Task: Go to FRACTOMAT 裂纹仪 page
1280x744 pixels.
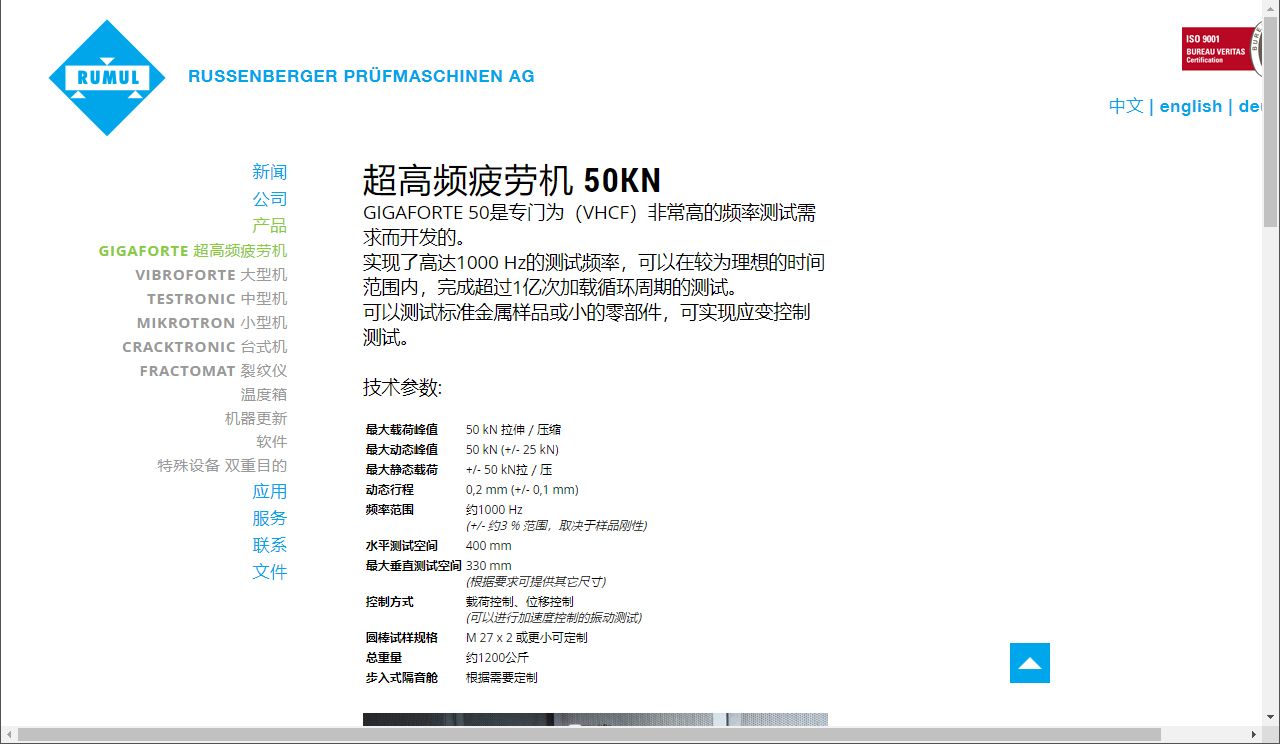Action: click(213, 371)
